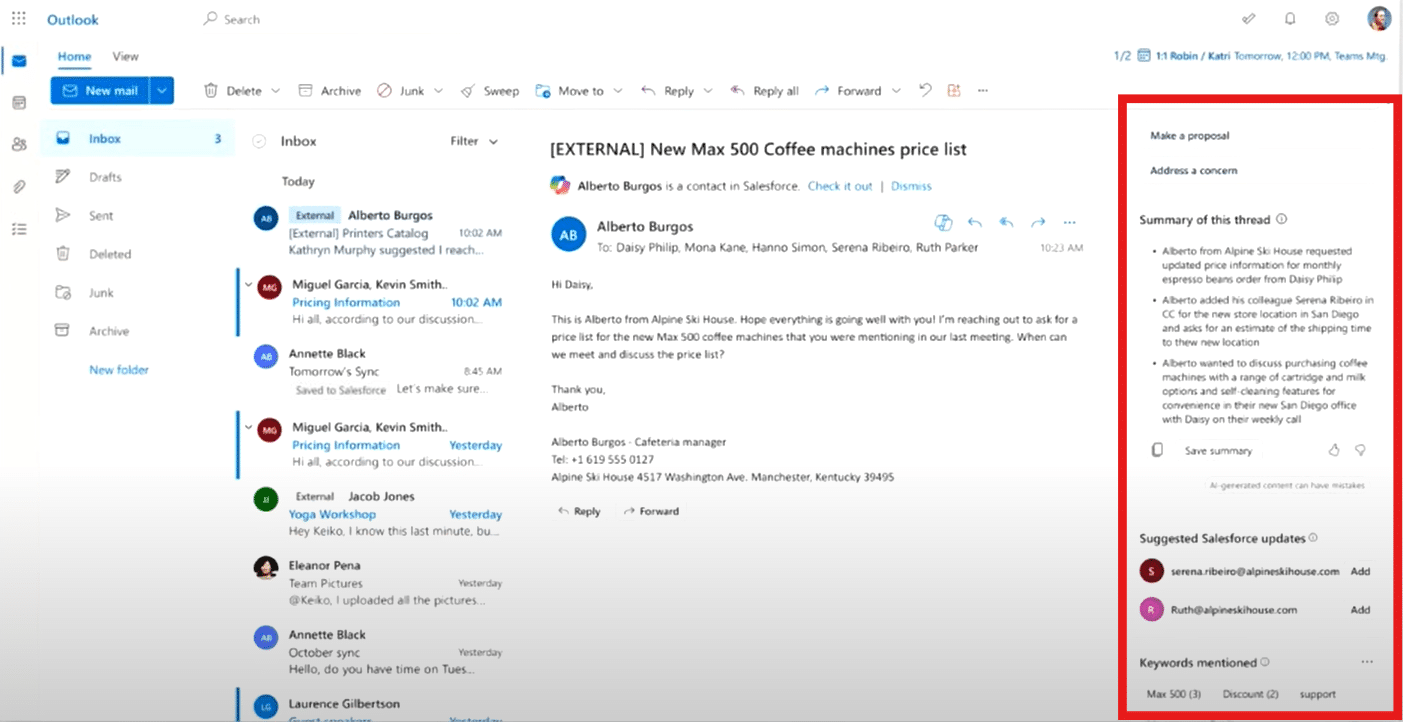
Task: Open the settings gear icon
Action: click(1332, 18)
